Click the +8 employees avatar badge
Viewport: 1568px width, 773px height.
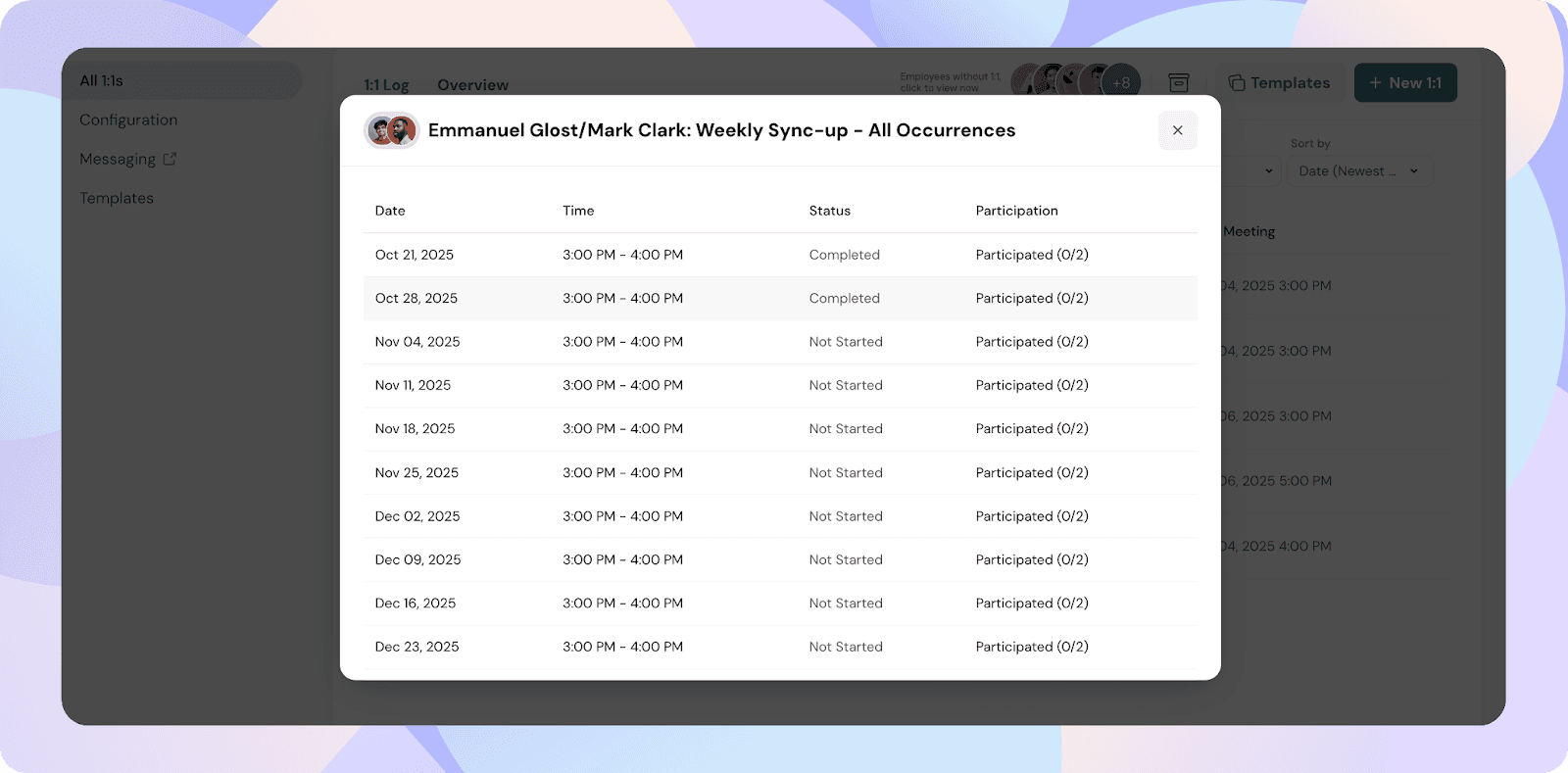[x=1121, y=83]
